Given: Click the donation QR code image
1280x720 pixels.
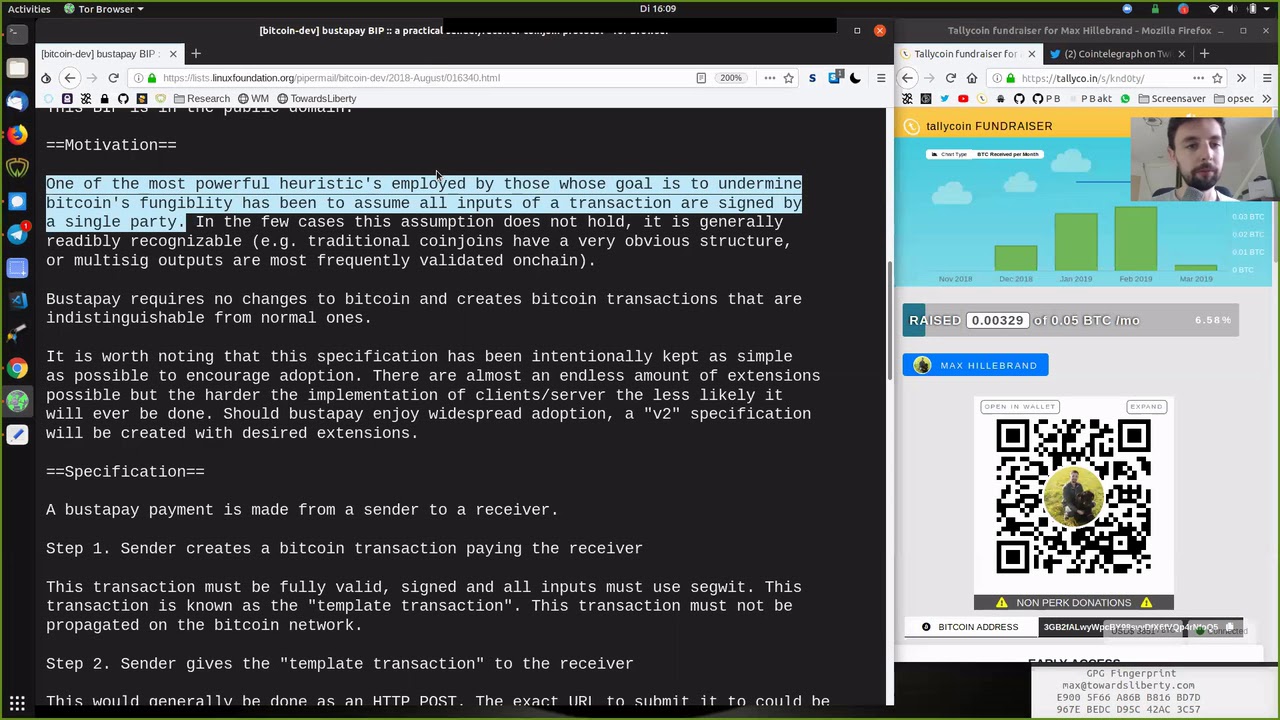Looking at the screenshot, I should pos(1073,496).
